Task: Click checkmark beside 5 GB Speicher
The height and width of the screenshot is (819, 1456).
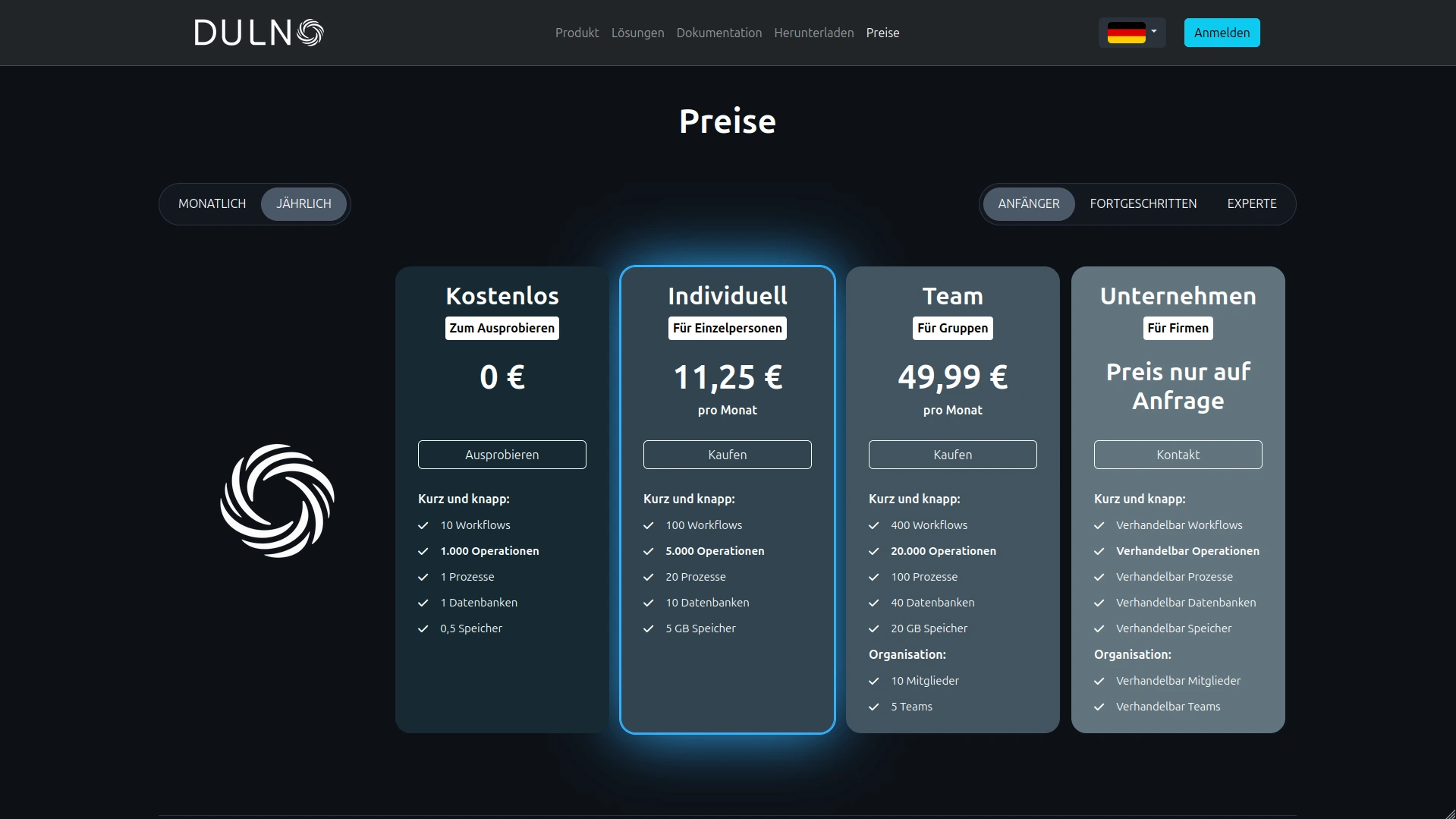Action: pos(649,628)
